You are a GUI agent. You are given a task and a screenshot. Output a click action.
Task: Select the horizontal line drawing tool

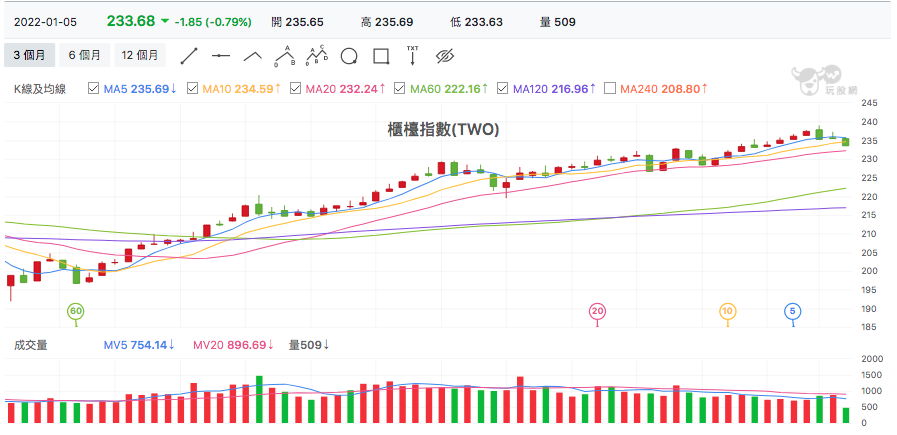click(x=221, y=56)
